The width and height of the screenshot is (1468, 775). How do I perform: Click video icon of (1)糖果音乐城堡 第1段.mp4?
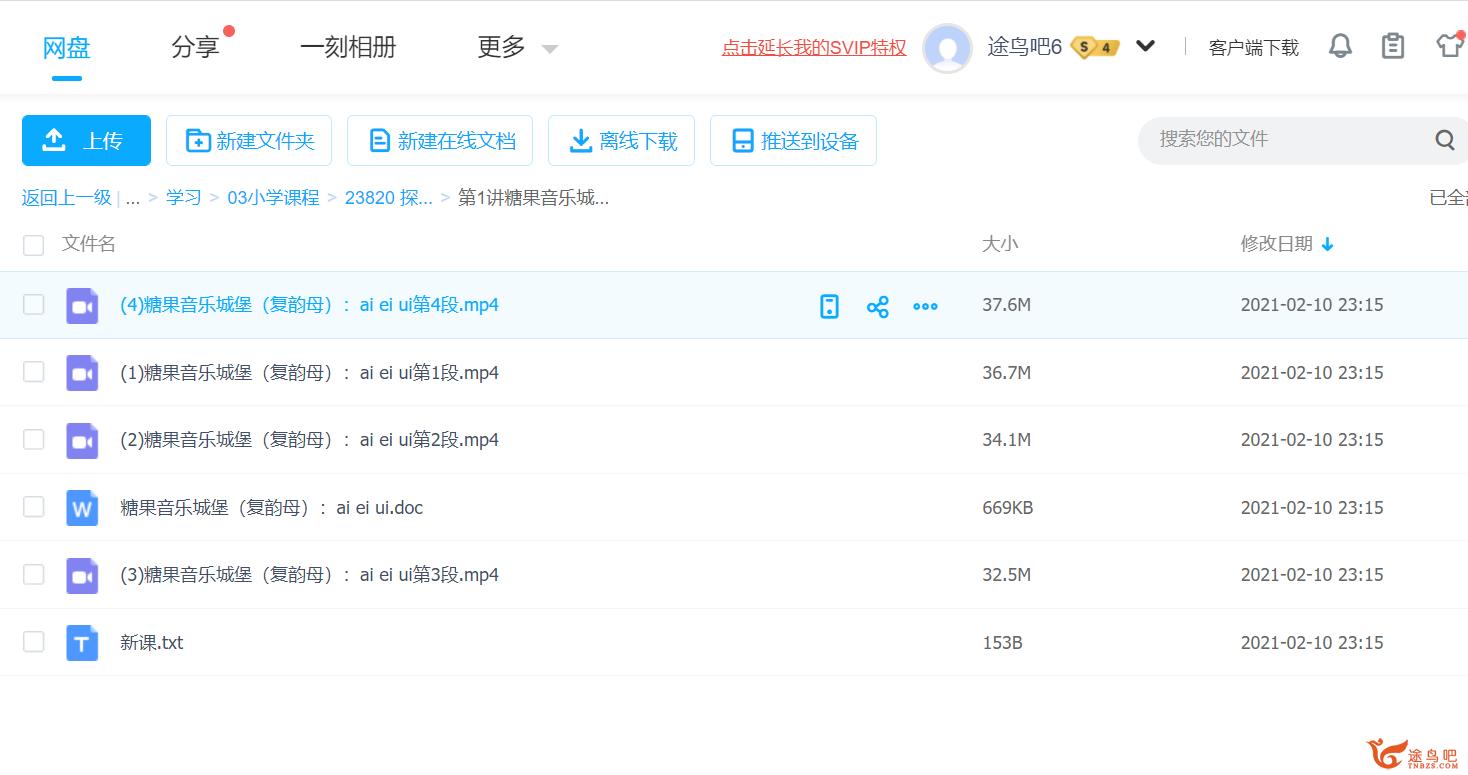[x=82, y=373]
